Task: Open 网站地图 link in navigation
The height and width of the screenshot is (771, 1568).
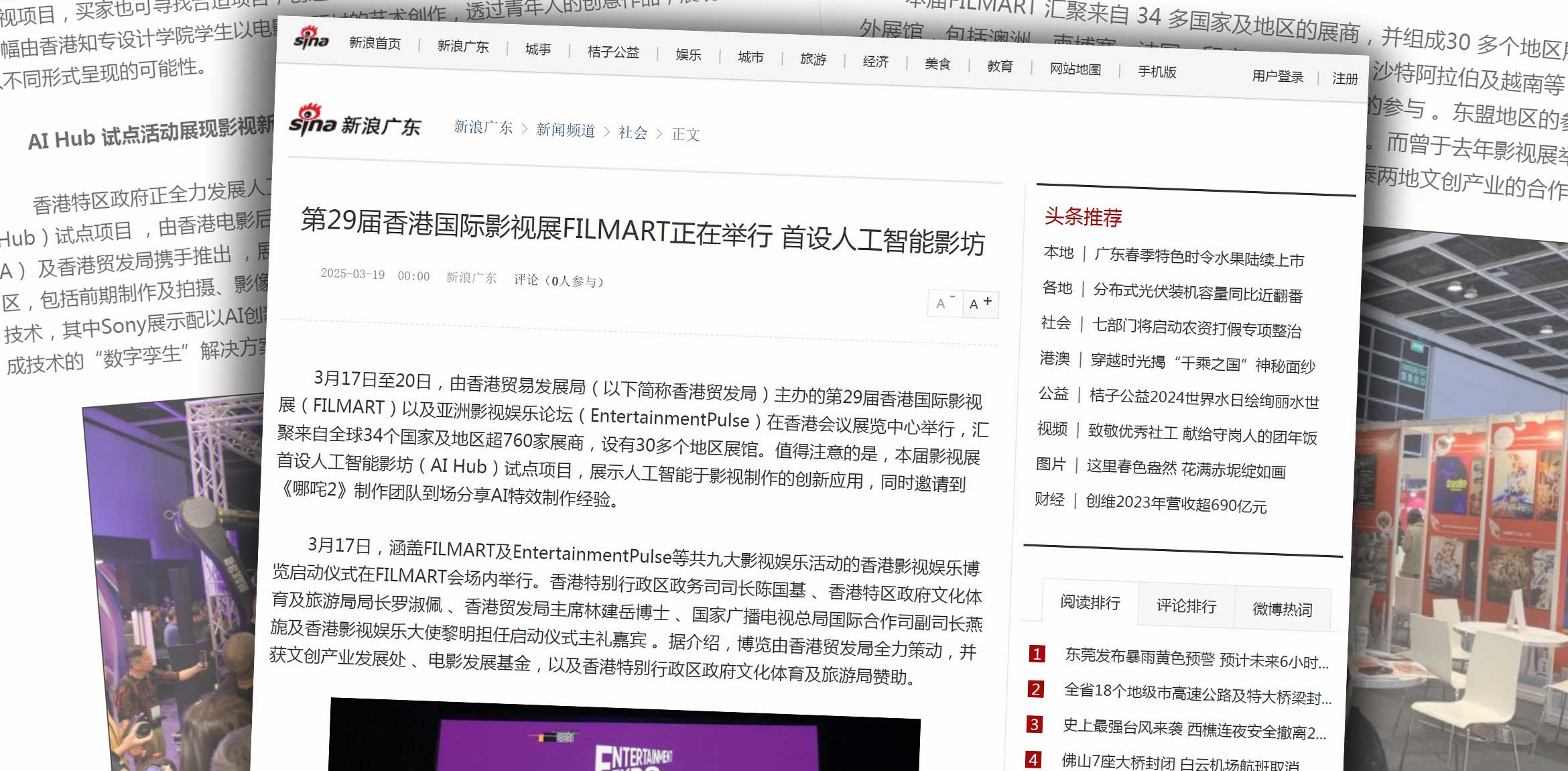Action: click(1075, 69)
